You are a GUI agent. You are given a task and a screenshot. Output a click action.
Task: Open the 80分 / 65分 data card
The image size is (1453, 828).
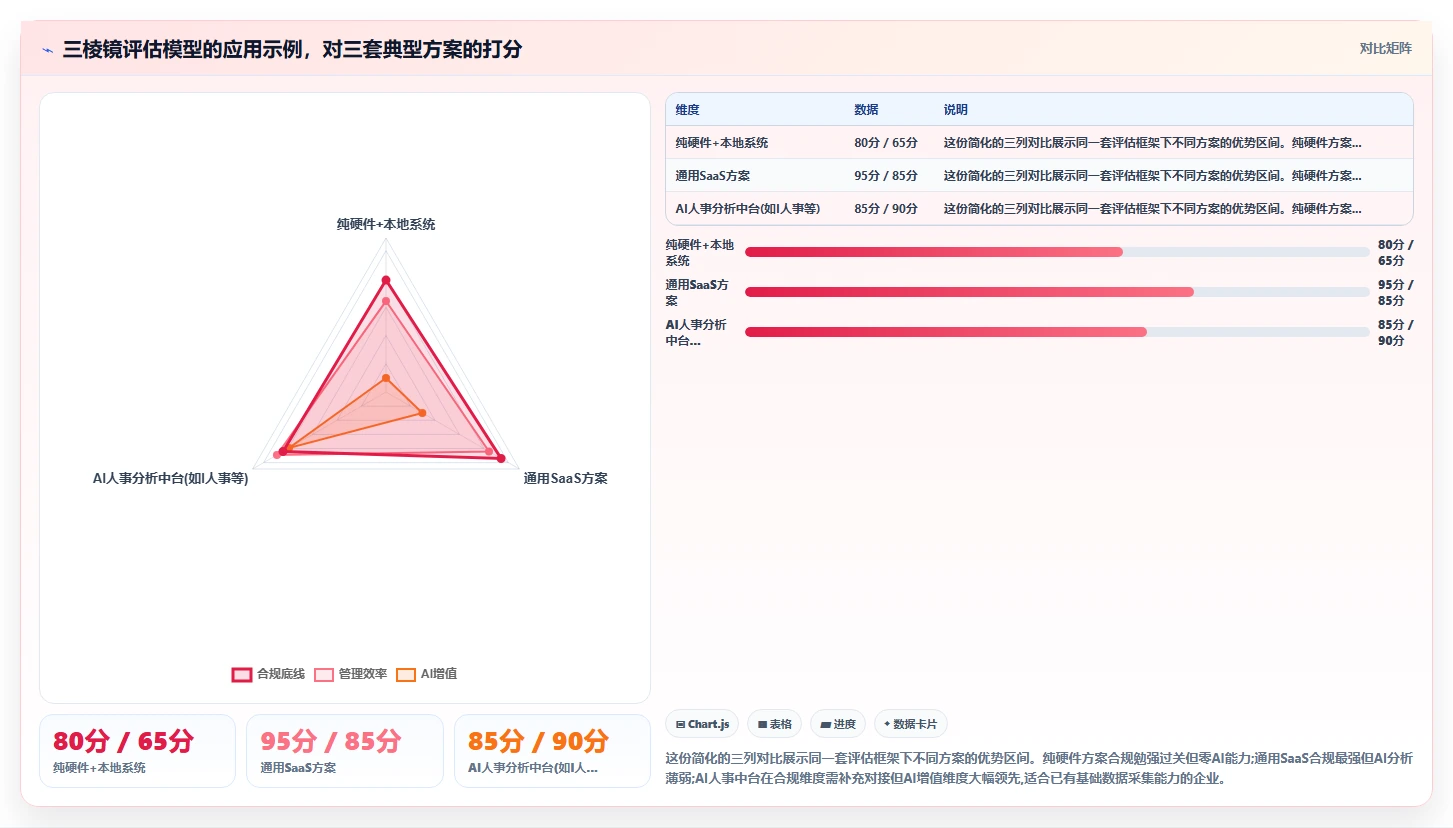pyautogui.click(x=137, y=751)
